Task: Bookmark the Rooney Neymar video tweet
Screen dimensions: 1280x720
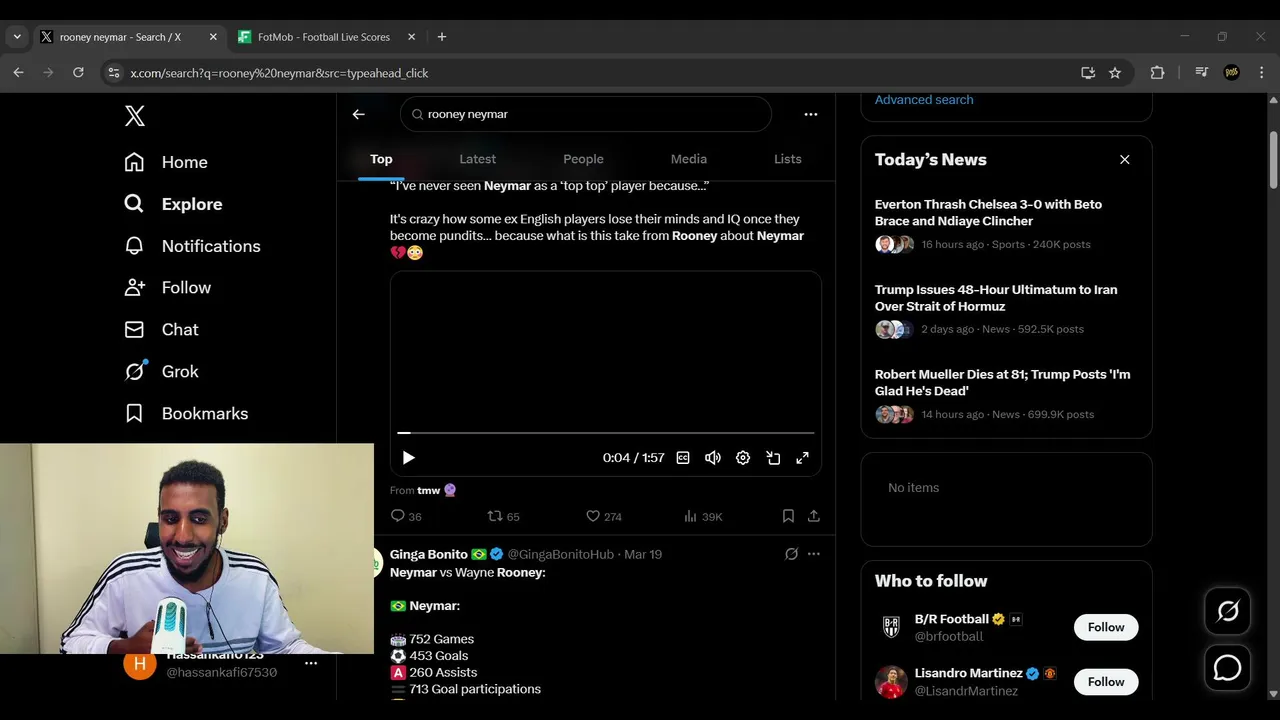Action: [788, 516]
